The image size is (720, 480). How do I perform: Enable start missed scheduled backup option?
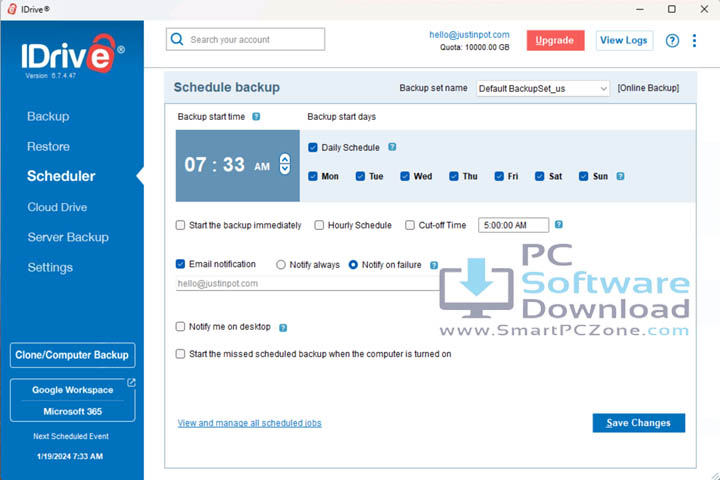pos(180,354)
